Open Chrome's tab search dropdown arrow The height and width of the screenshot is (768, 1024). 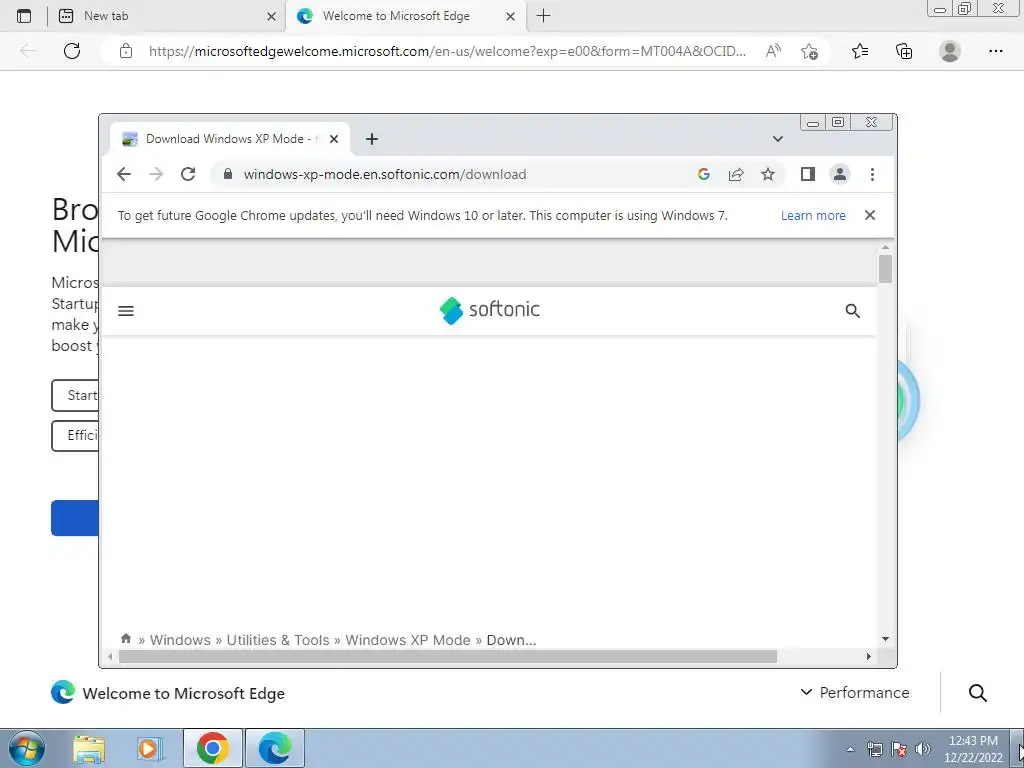[777, 139]
